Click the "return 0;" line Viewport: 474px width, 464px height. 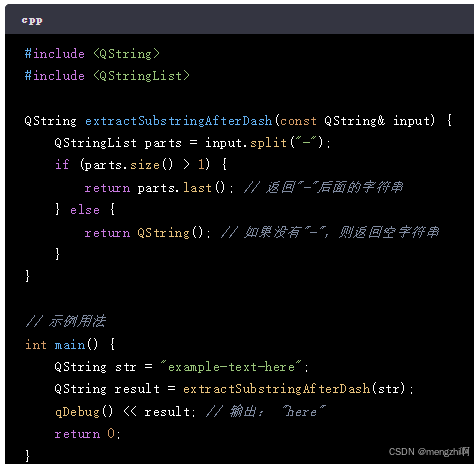click(x=88, y=434)
